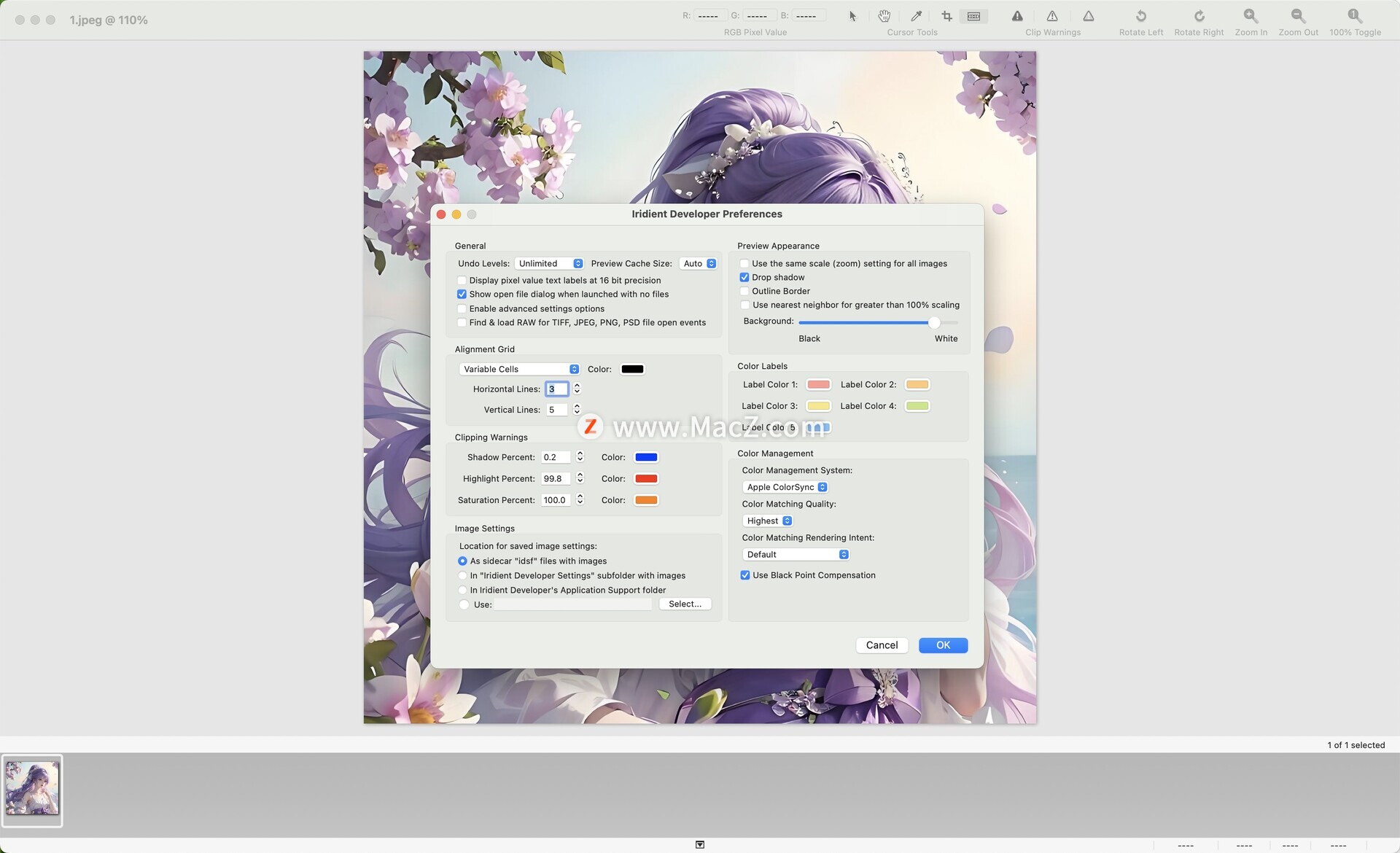Image resolution: width=1400 pixels, height=853 pixels.
Task: Check Find & load RAW for TIFF, JPEG
Action: coord(462,323)
